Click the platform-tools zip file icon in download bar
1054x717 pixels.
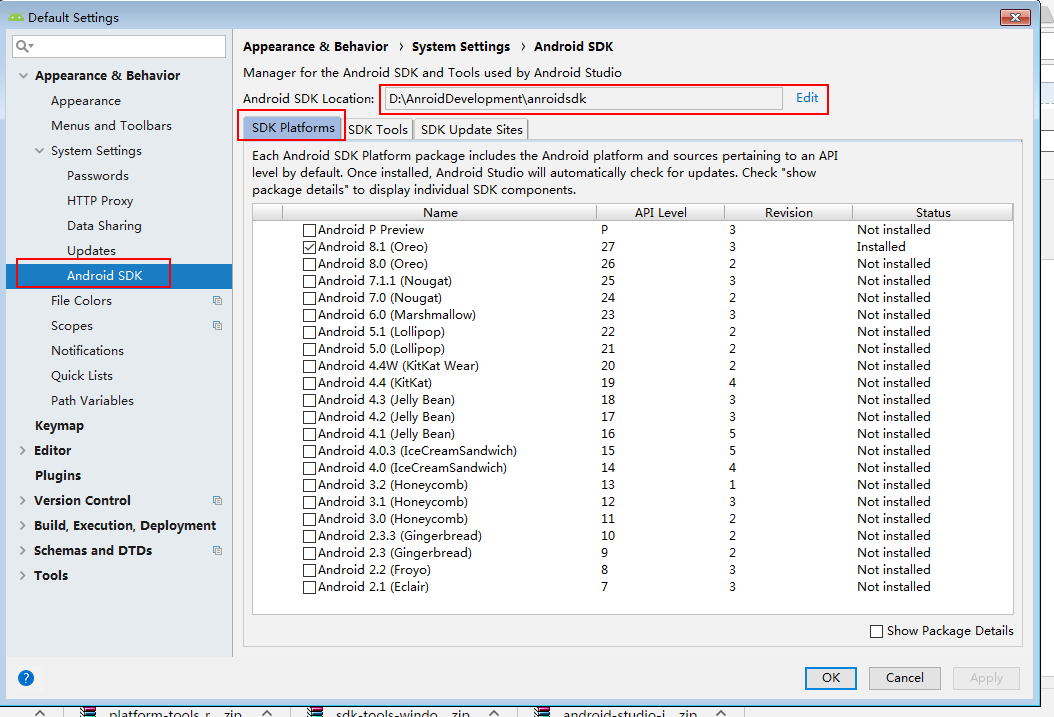click(x=89, y=713)
